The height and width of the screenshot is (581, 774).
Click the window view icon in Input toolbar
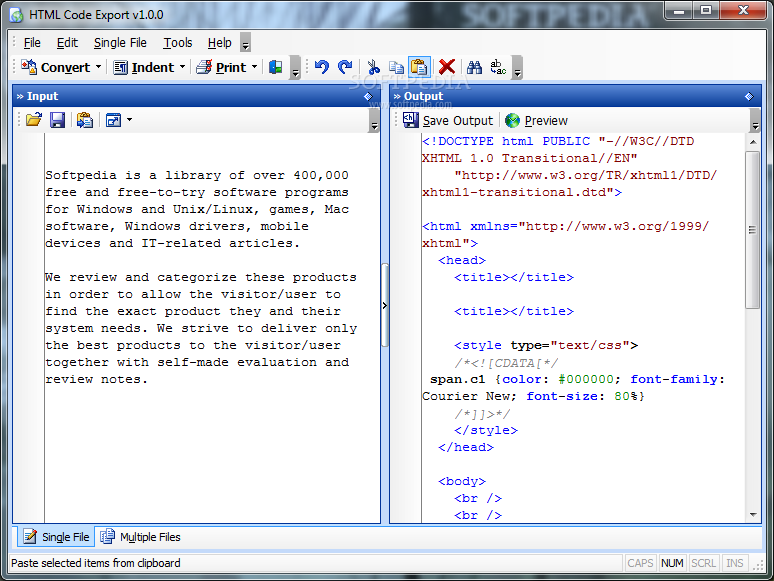(x=114, y=120)
